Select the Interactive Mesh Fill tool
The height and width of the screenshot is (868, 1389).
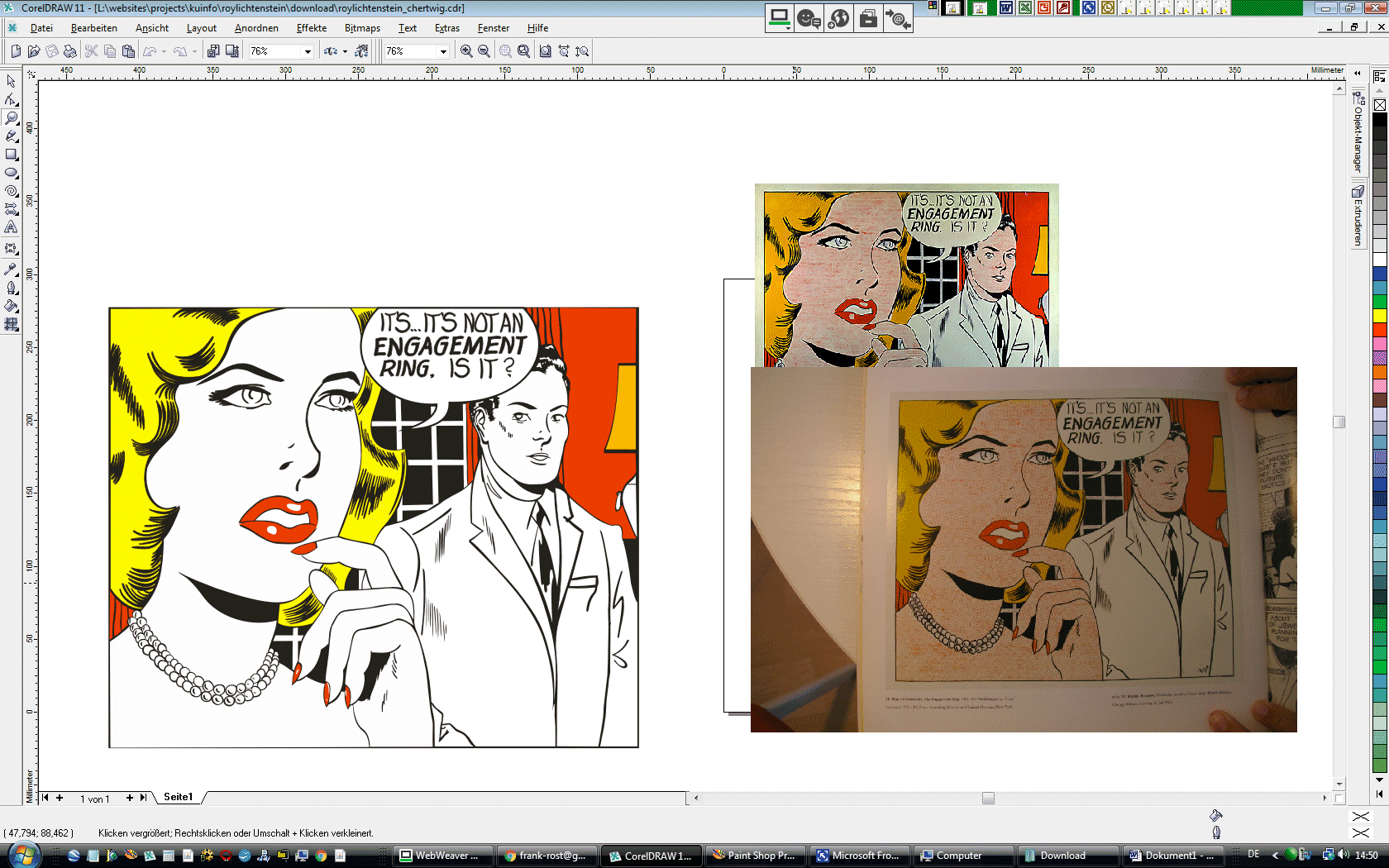(11, 324)
